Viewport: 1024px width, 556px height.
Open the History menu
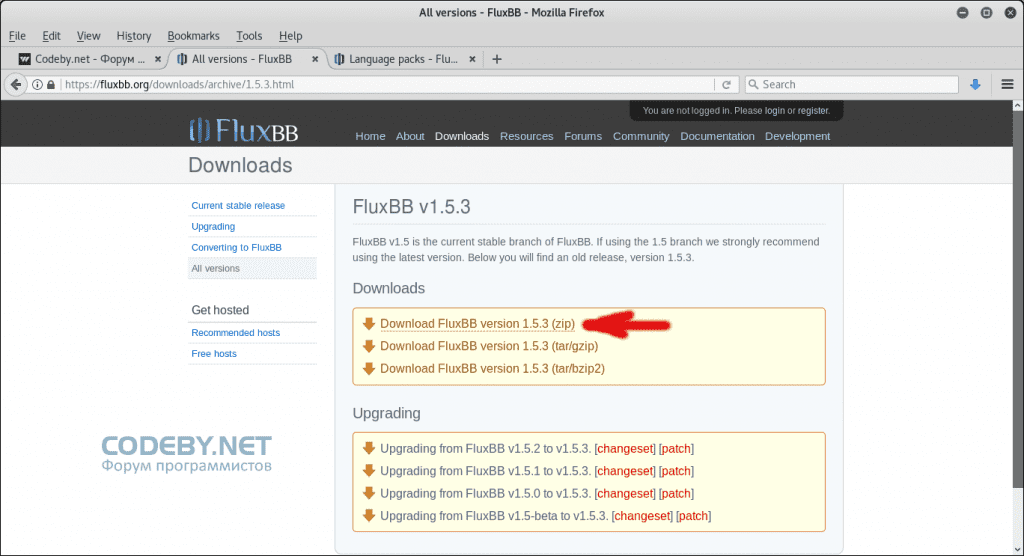(x=133, y=36)
